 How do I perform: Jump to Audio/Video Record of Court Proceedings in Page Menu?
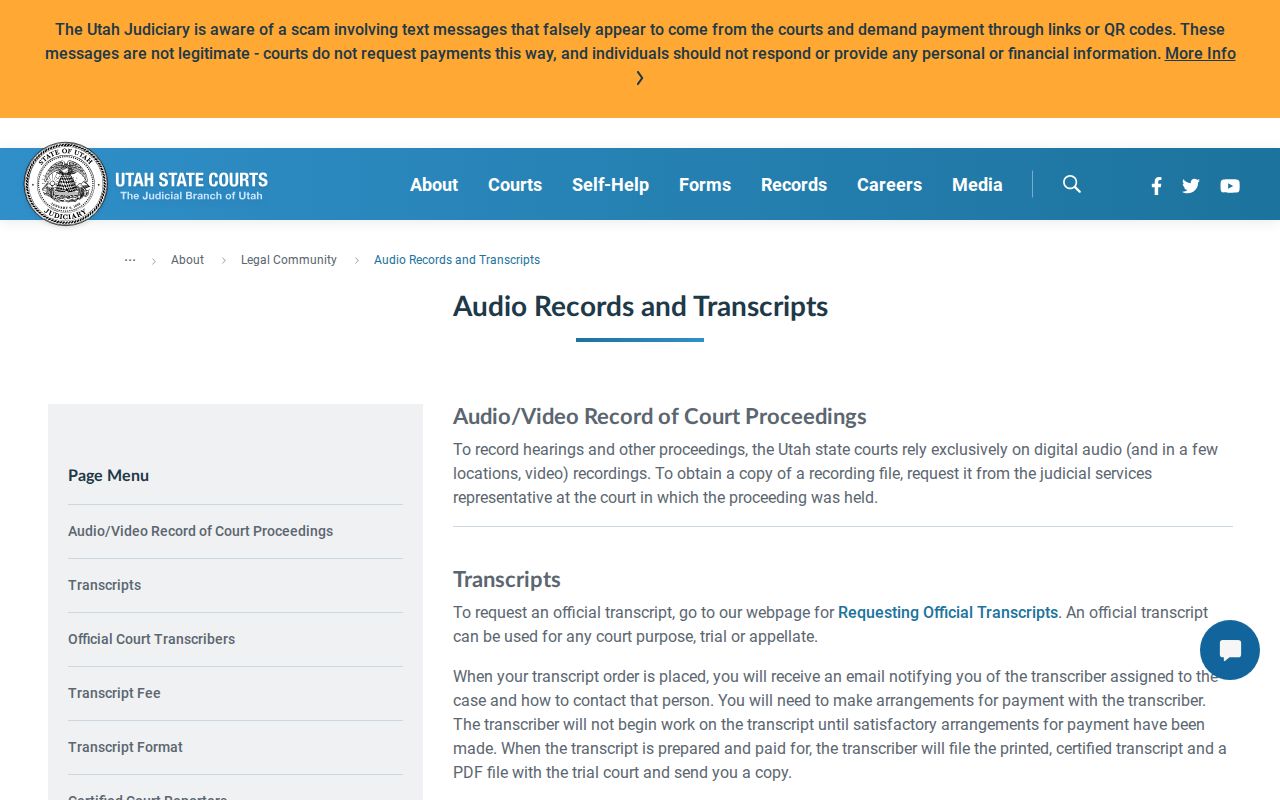coord(200,531)
